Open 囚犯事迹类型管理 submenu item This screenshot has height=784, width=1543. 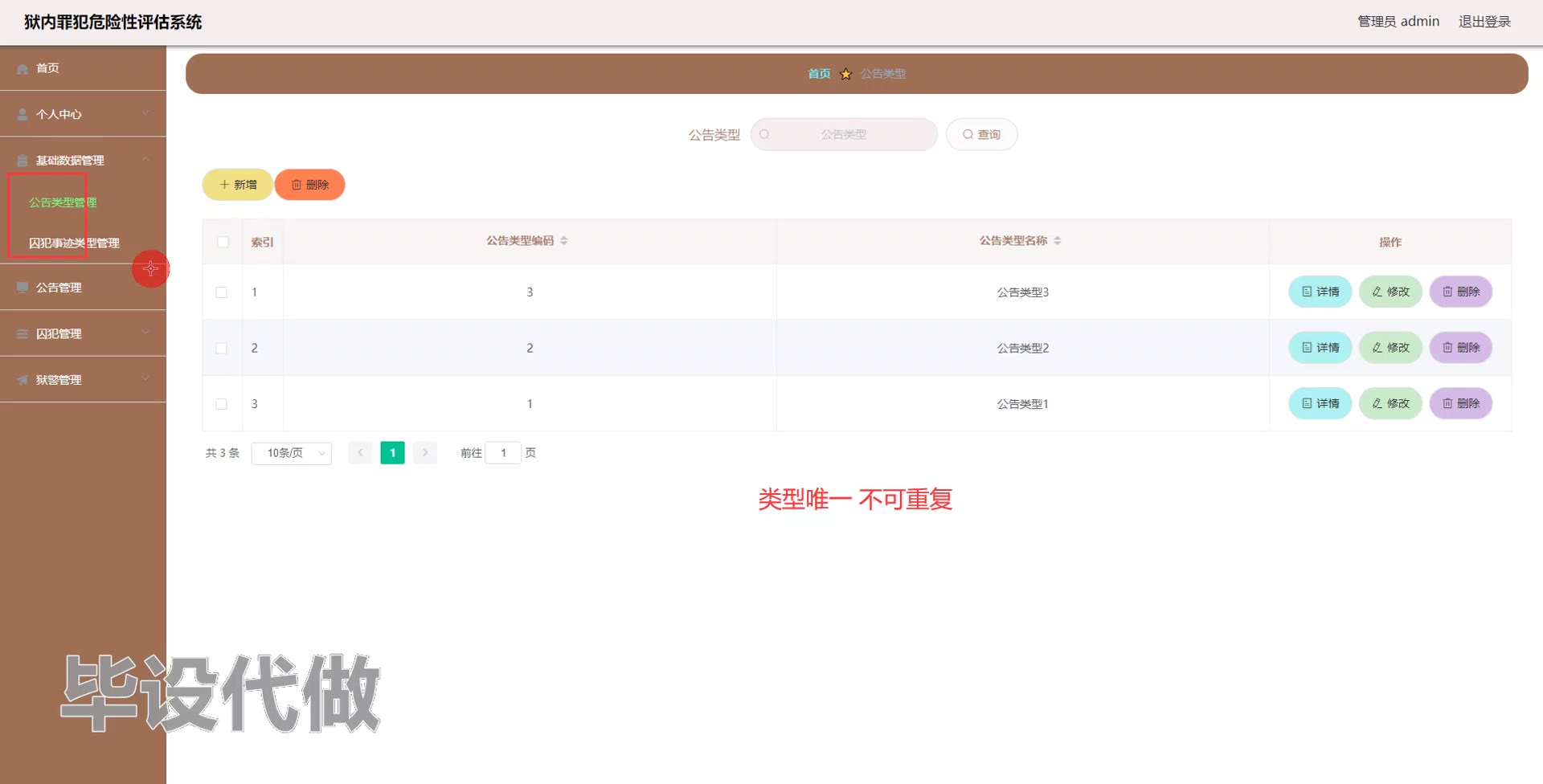tap(74, 243)
